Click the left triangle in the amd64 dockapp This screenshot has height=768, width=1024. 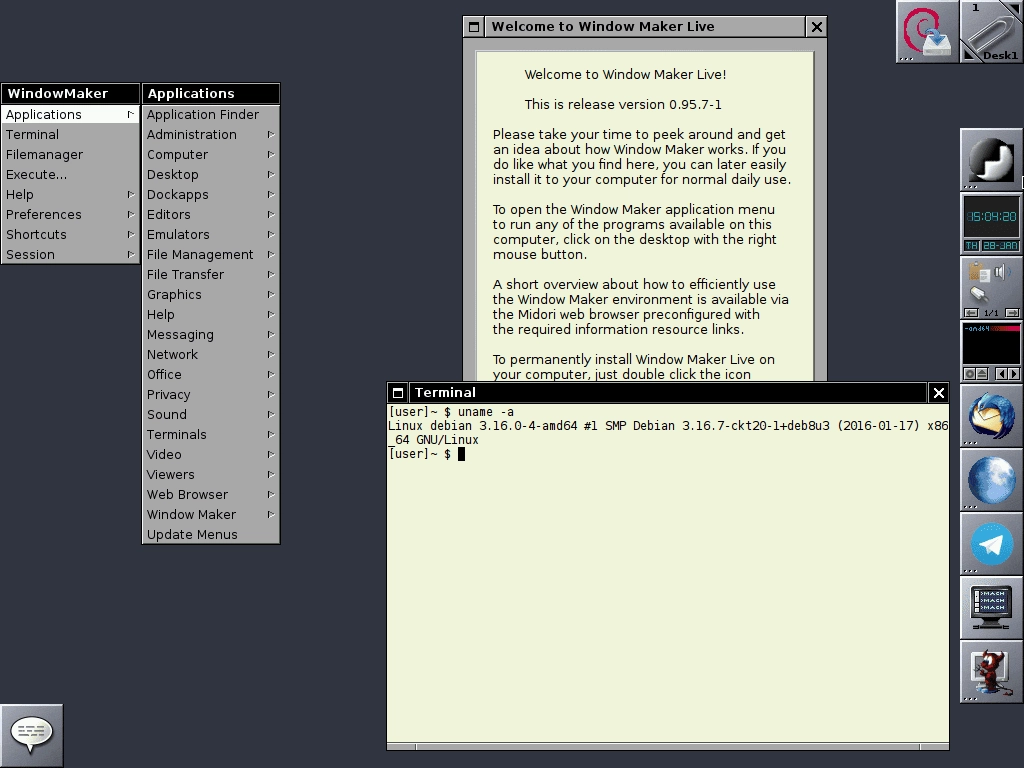point(1001,374)
